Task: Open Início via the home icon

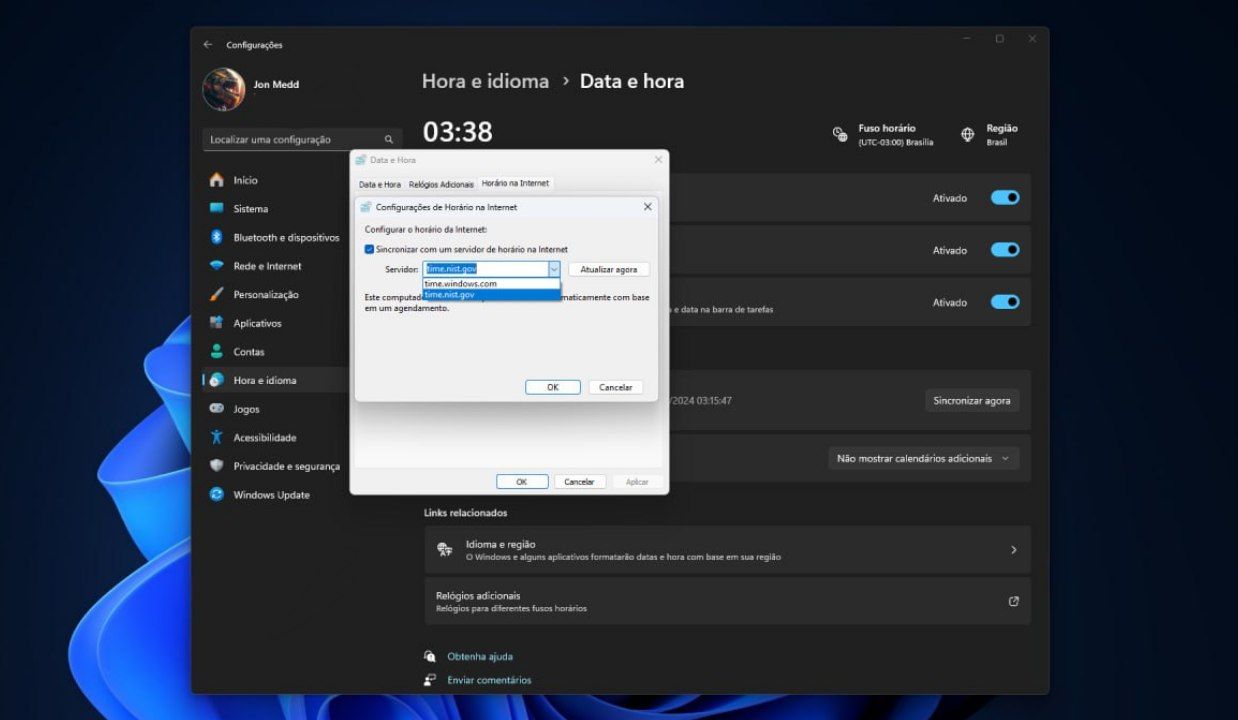Action: (216, 180)
